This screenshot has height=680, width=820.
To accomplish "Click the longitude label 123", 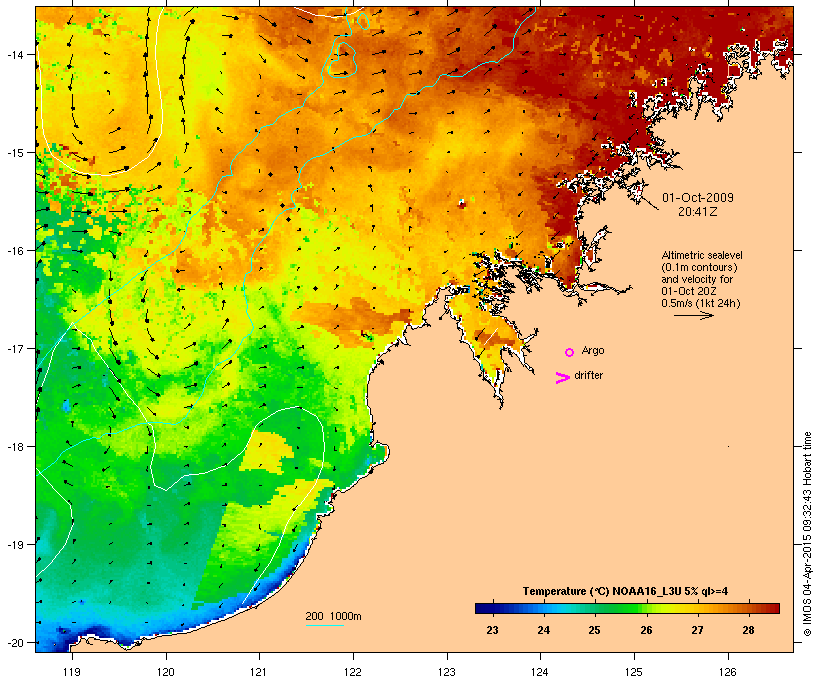I will tap(447, 672).
